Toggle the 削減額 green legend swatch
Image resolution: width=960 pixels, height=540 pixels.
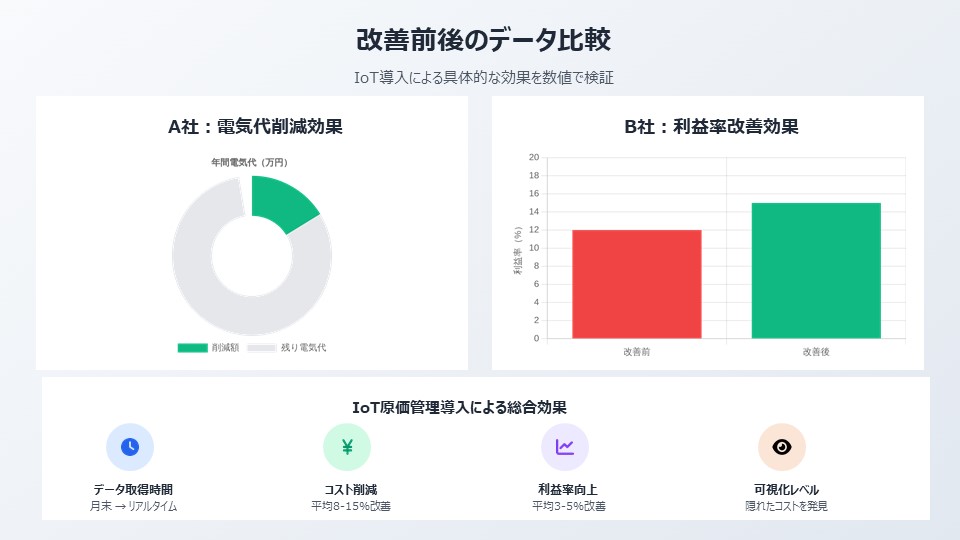coord(192,348)
